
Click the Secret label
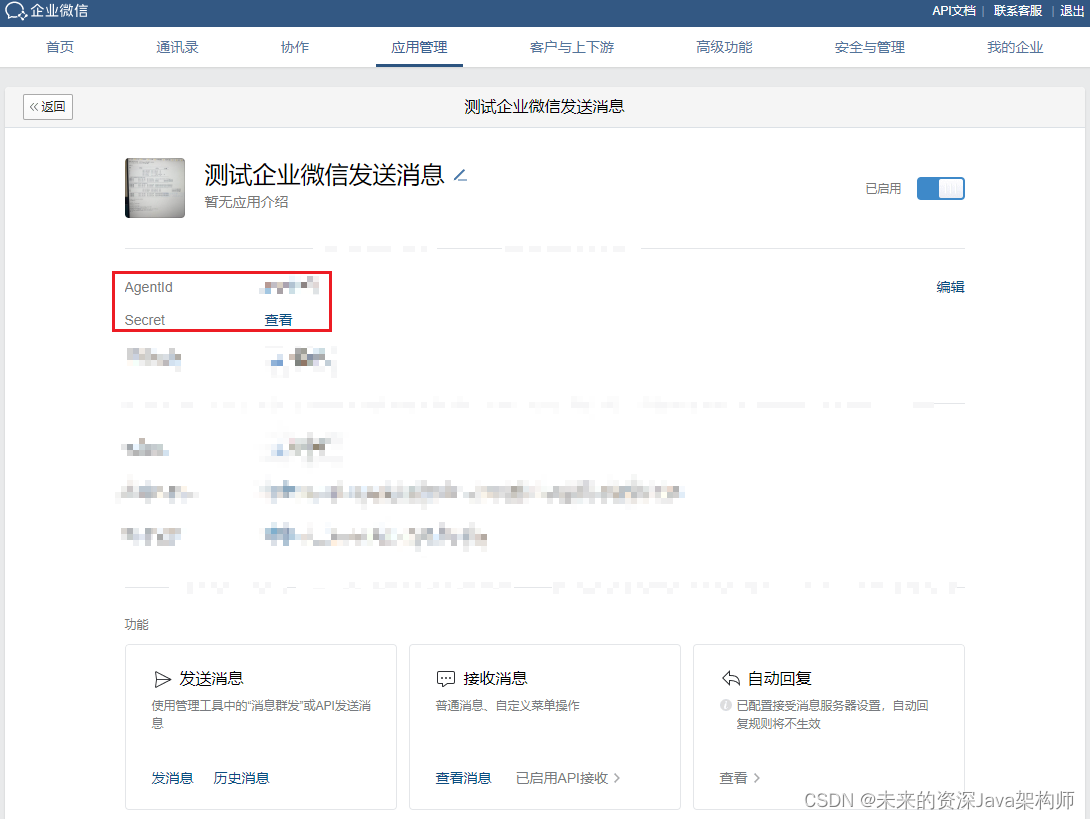(145, 320)
